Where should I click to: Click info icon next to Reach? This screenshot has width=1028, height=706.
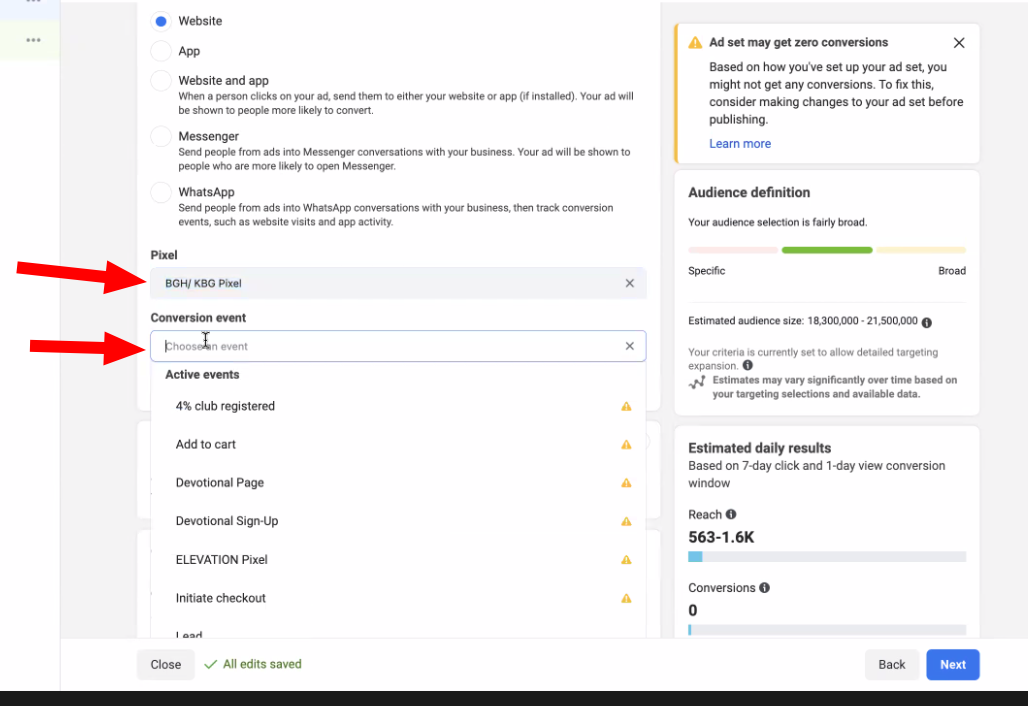pyautogui.click(x=731, y=514)
